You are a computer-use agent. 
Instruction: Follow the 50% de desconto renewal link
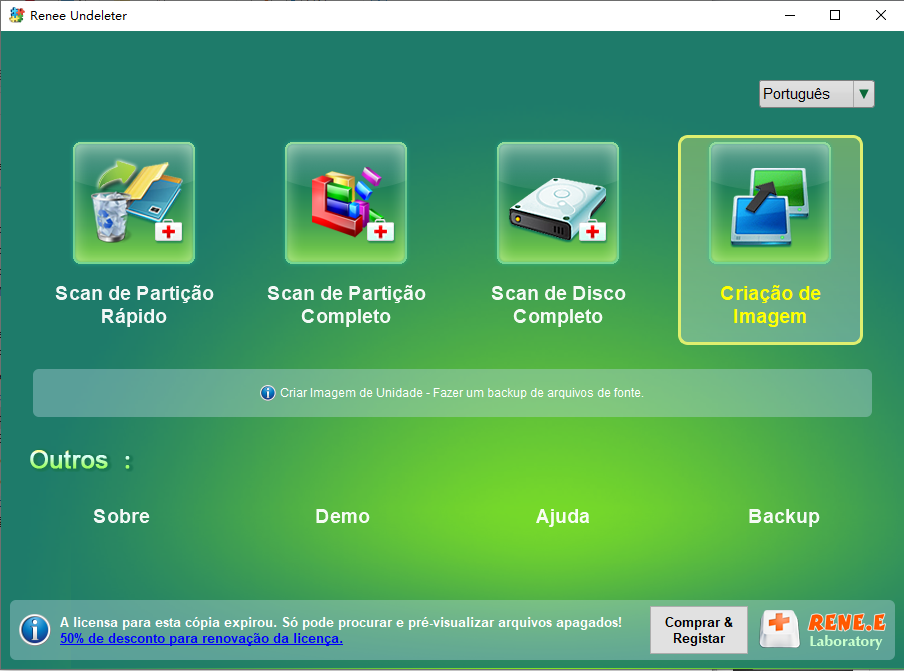pyautogui.click(x=201, y=638)
